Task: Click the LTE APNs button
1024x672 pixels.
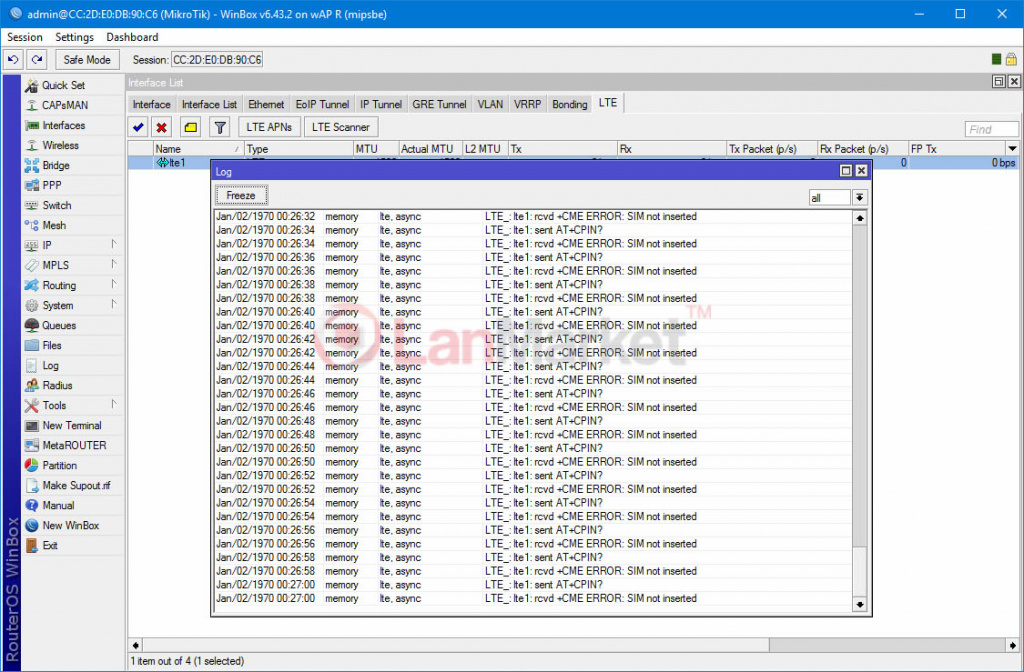Action: pyautogui.click(x=269, y=128)
